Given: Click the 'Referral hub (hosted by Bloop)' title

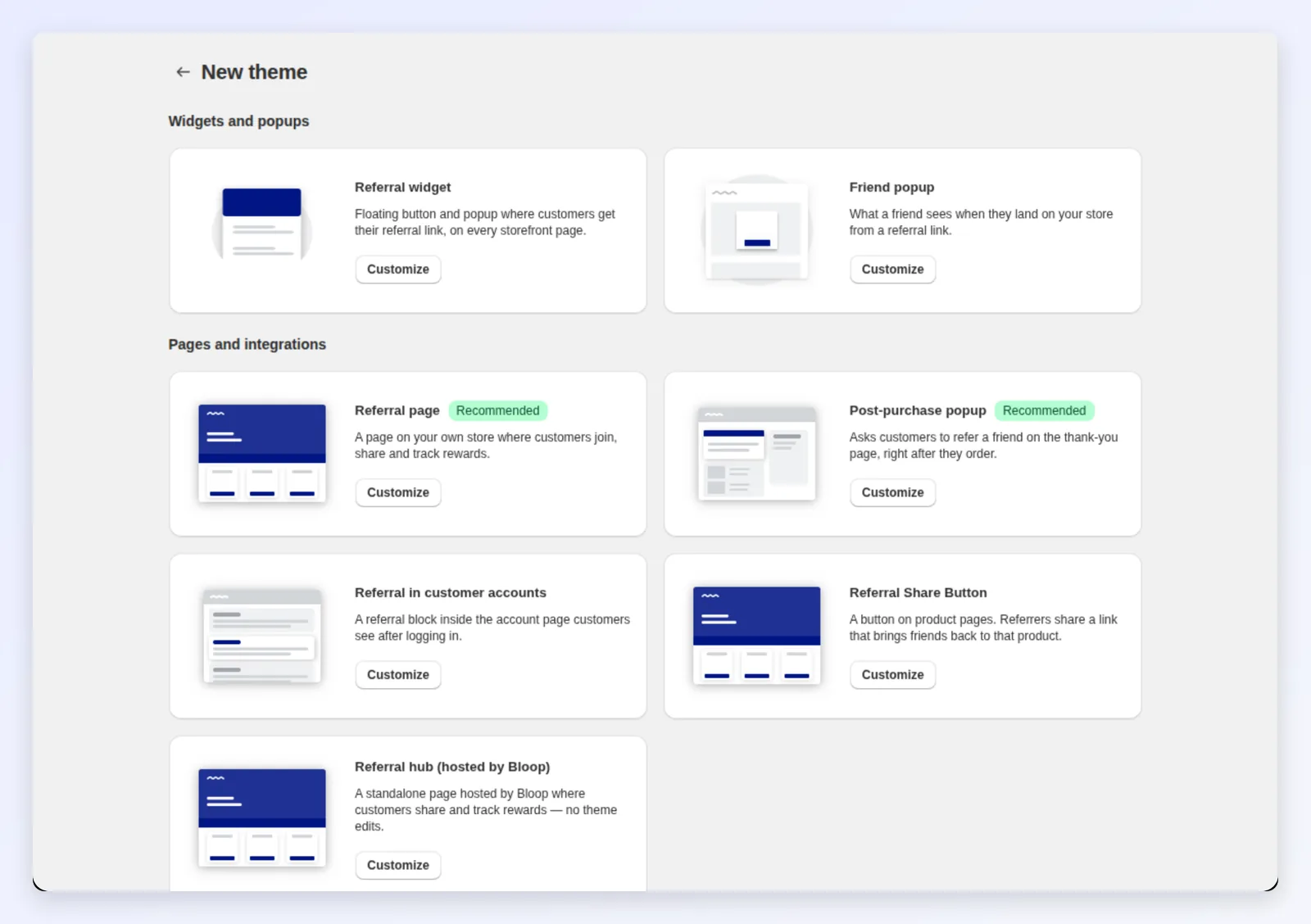Looking at the screenshot, I should coord(452,767).
